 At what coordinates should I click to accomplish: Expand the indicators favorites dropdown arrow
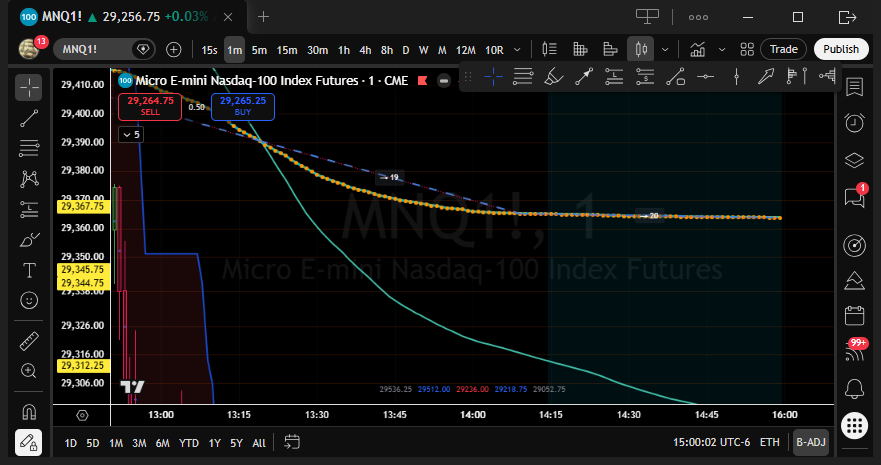point(722,49)
